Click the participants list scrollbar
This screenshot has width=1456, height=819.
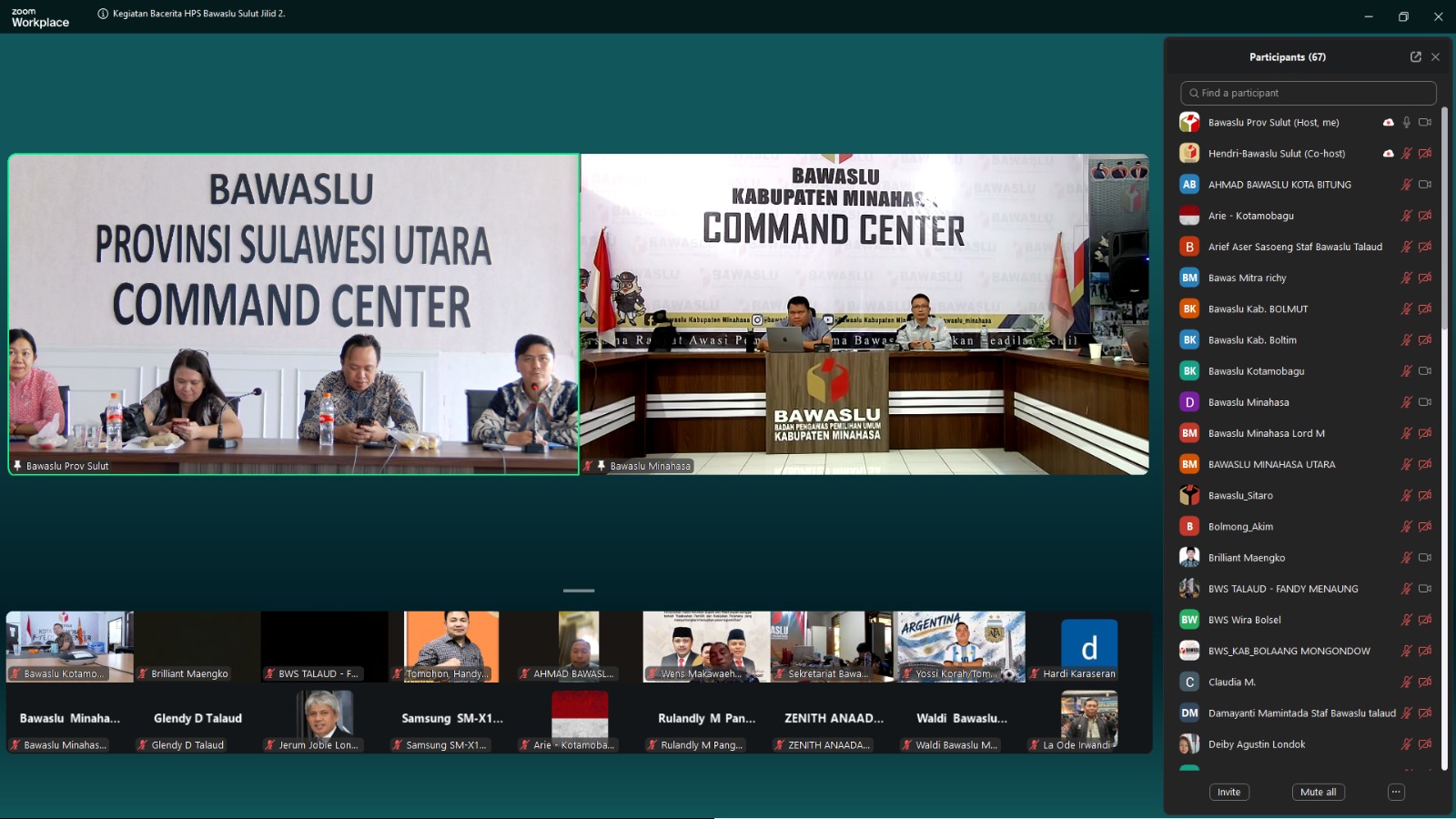click(x=1444, y=218)
